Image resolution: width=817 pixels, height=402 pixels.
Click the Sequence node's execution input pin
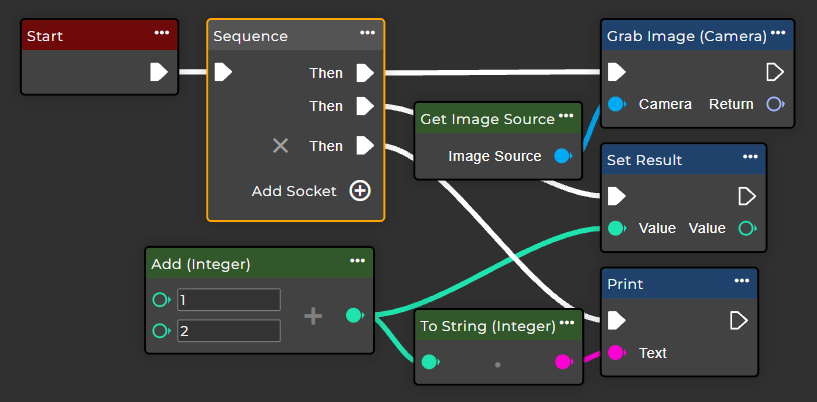pos(223,72)
